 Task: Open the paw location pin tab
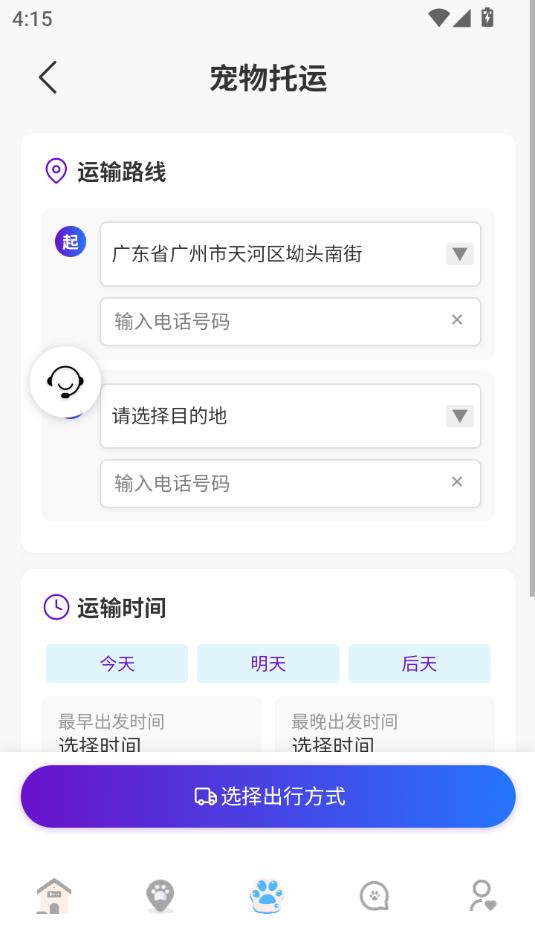click(x=160, y=896)
